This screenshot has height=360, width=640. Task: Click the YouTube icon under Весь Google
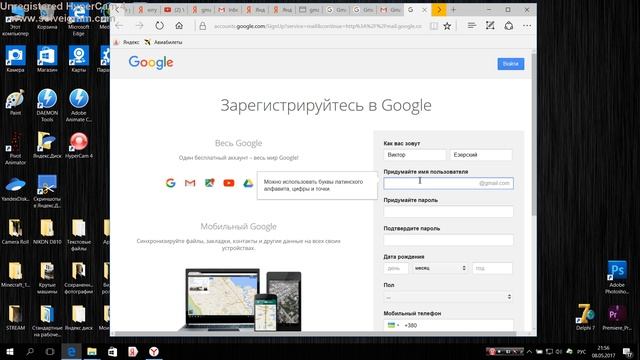229,183
